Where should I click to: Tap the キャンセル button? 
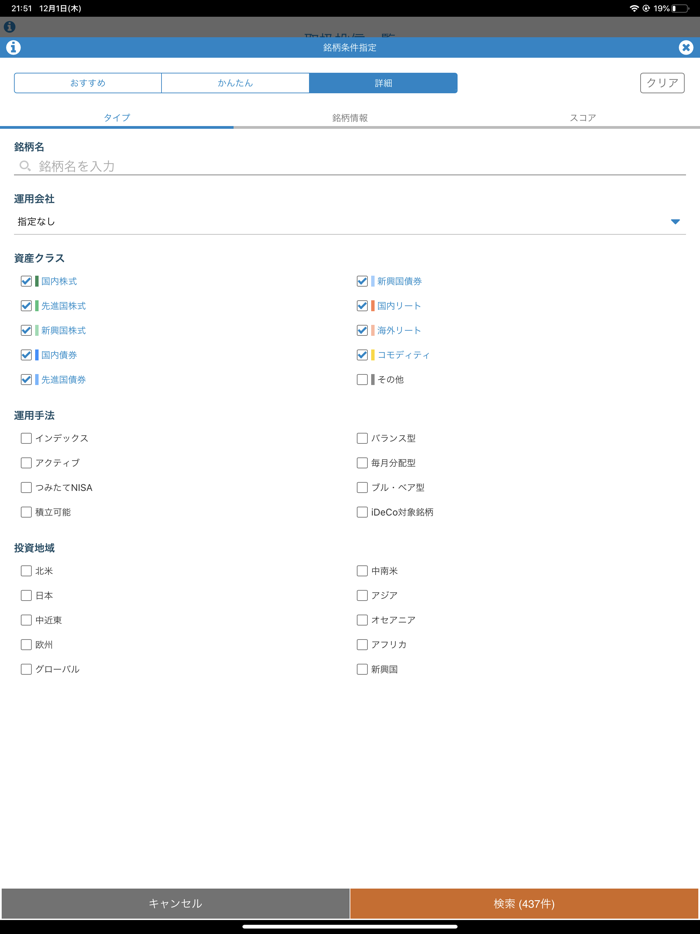[175, 904]
